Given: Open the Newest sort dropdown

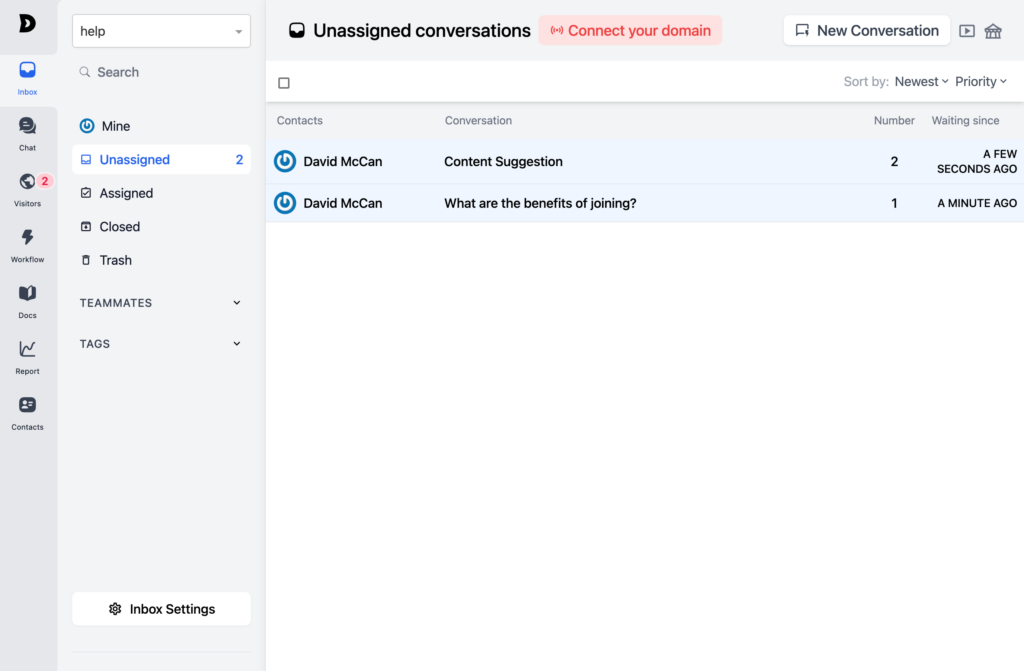Looking at the screenshot, I should pyautogui.click(x=921, y=82).
